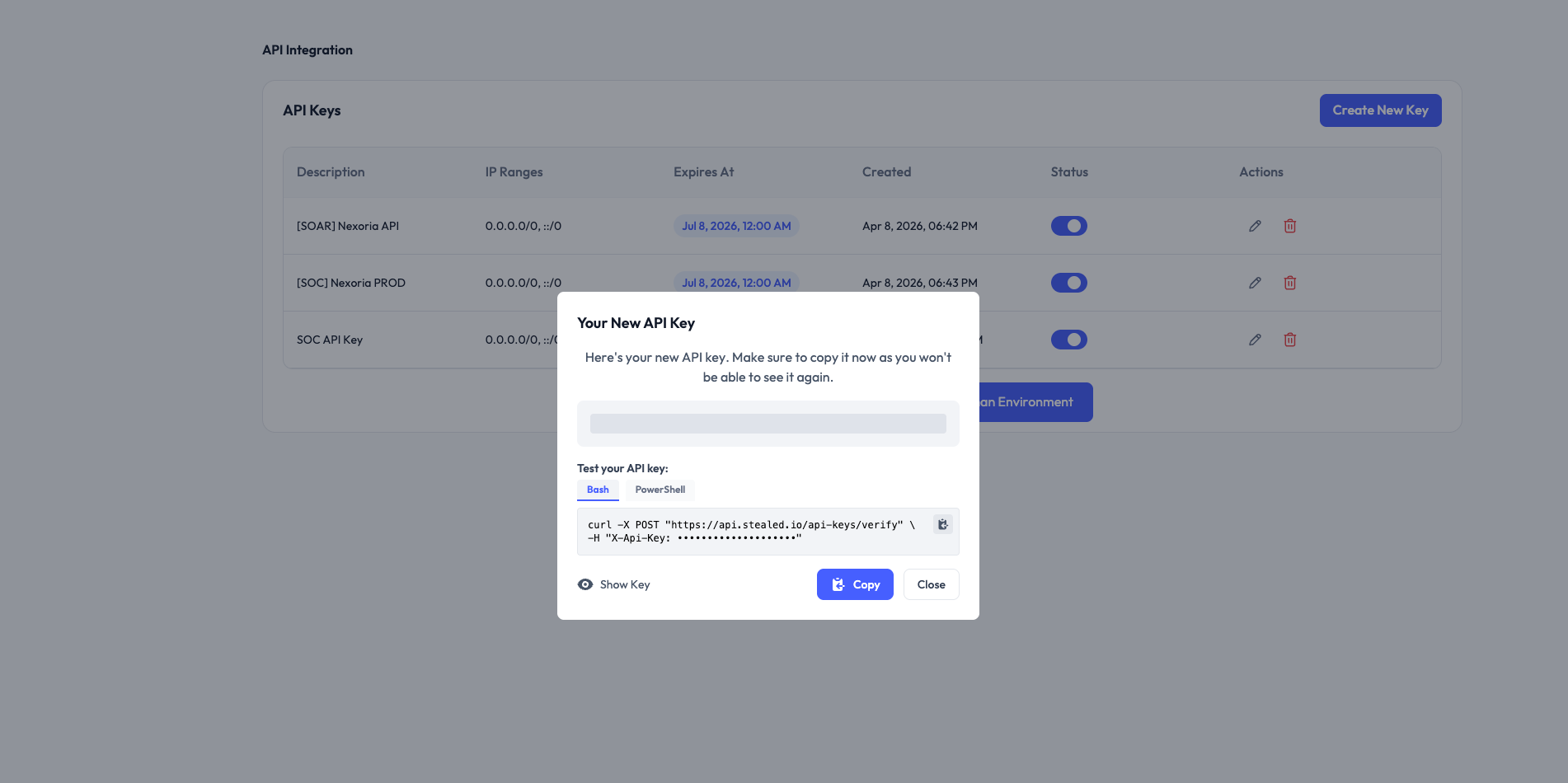Copy the curl verification command

click(x=942, y=524)
